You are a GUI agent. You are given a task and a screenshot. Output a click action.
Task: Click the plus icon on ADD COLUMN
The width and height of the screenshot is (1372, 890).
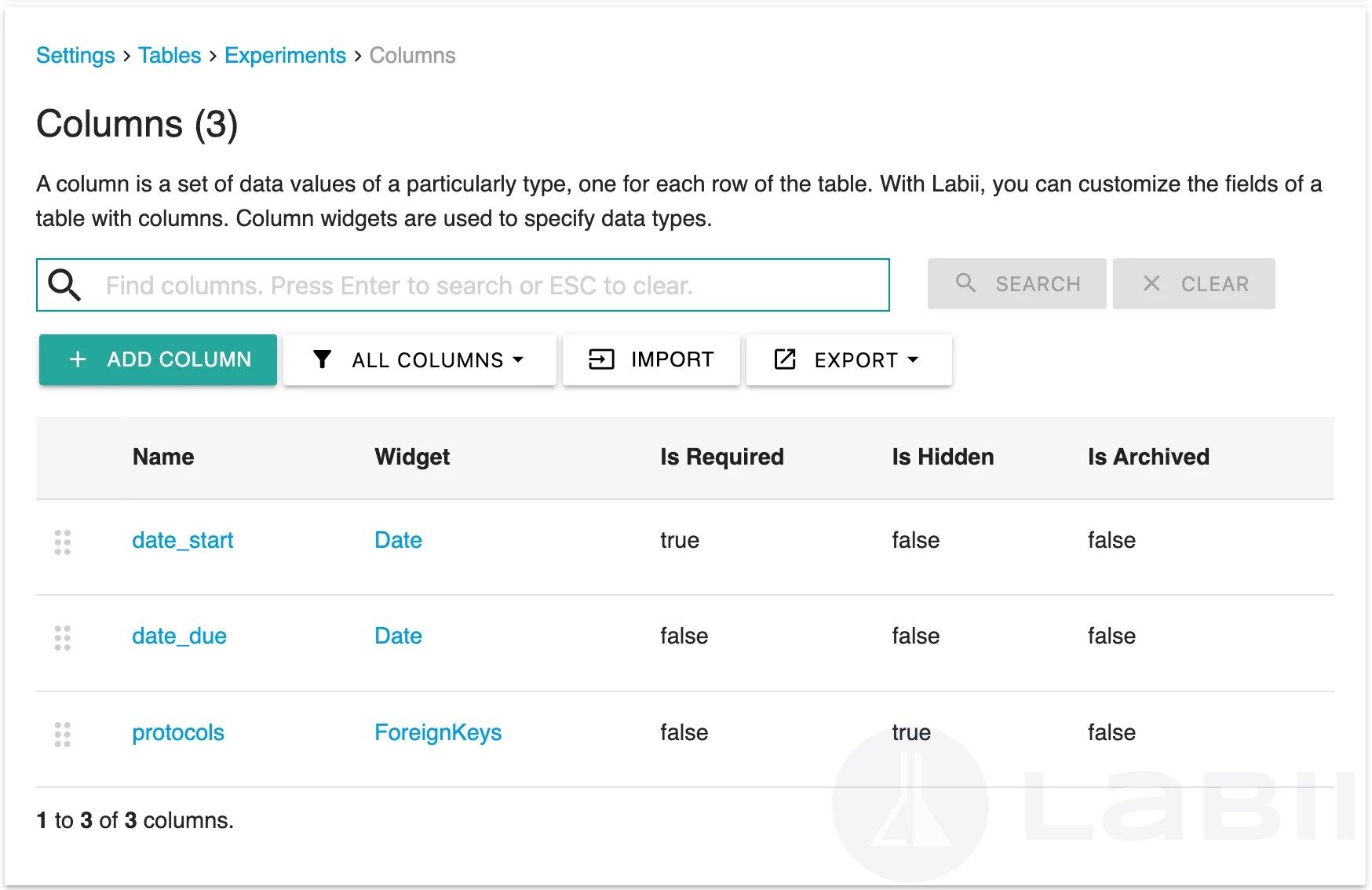(x=77, y=359)
